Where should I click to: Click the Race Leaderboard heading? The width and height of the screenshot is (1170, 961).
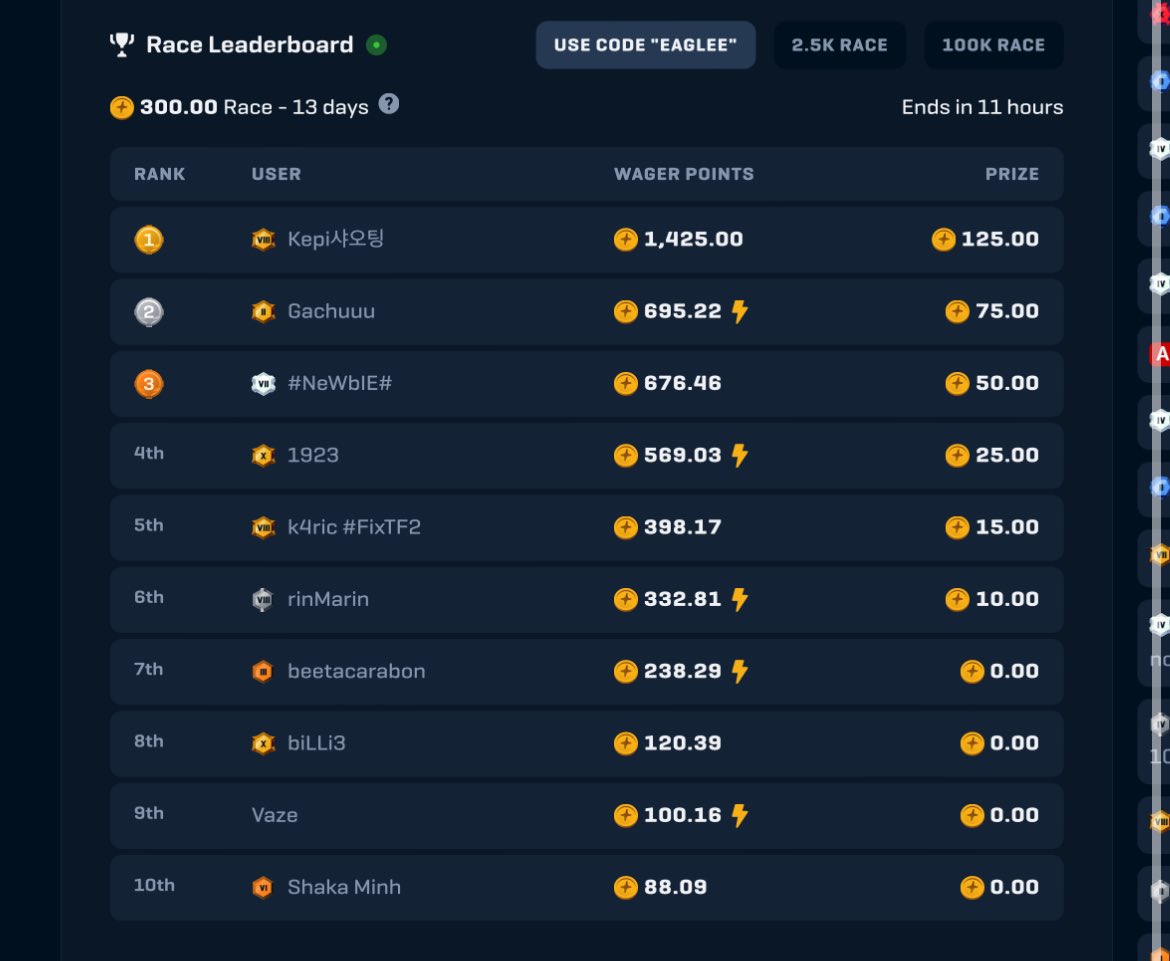pos(249,45)
